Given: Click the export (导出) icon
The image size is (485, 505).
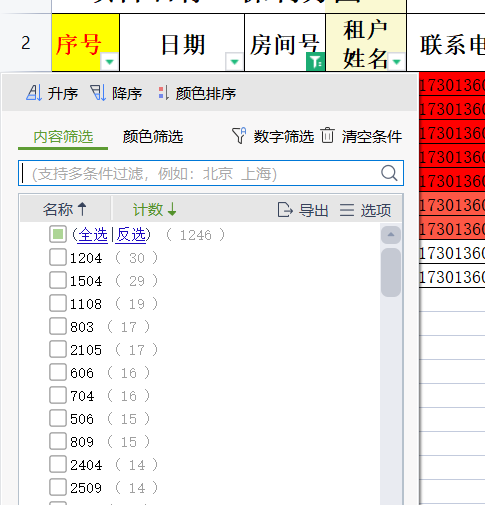Looking at the screenshot, I should (285, 210).
